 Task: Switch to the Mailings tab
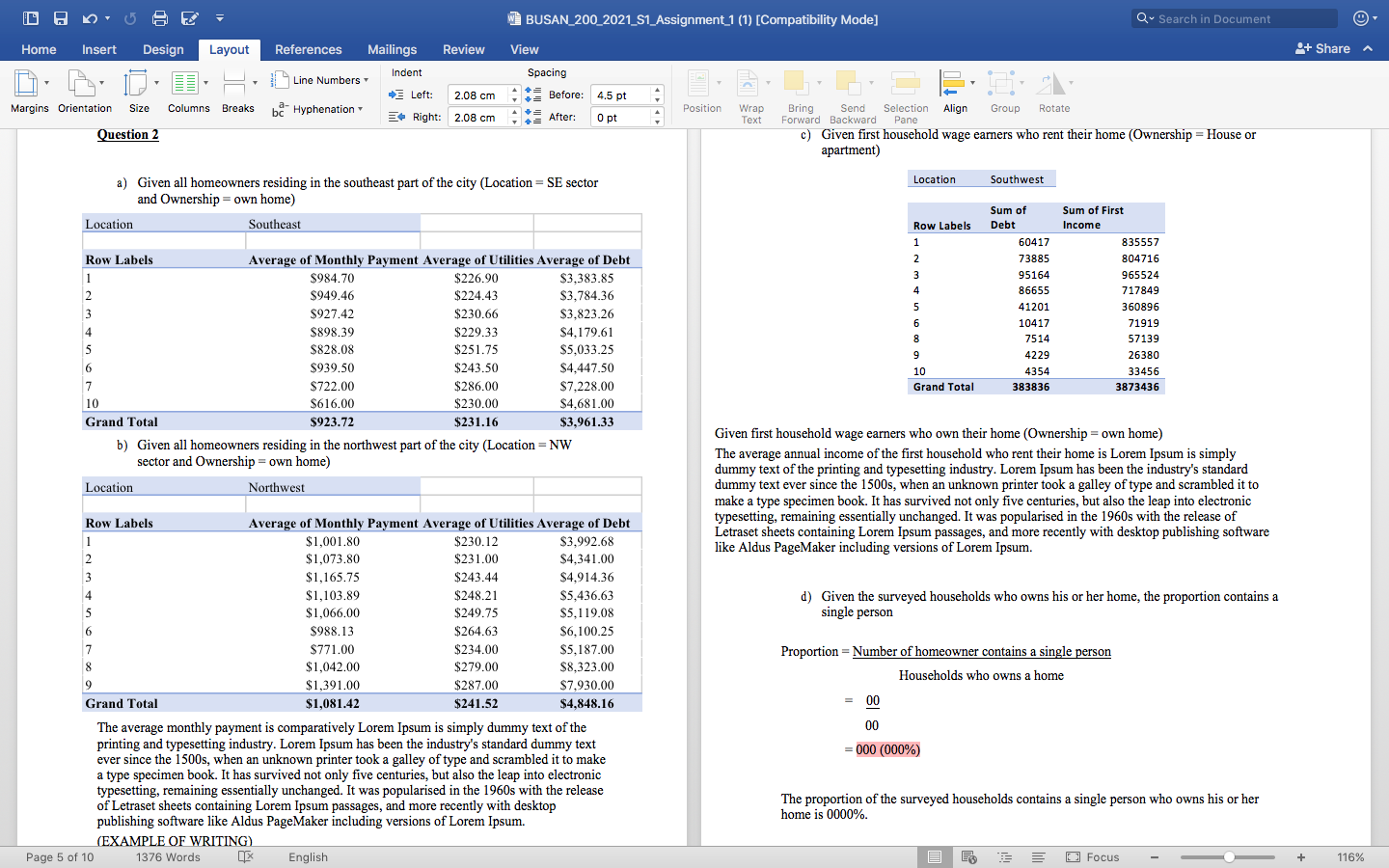(392, 49)
